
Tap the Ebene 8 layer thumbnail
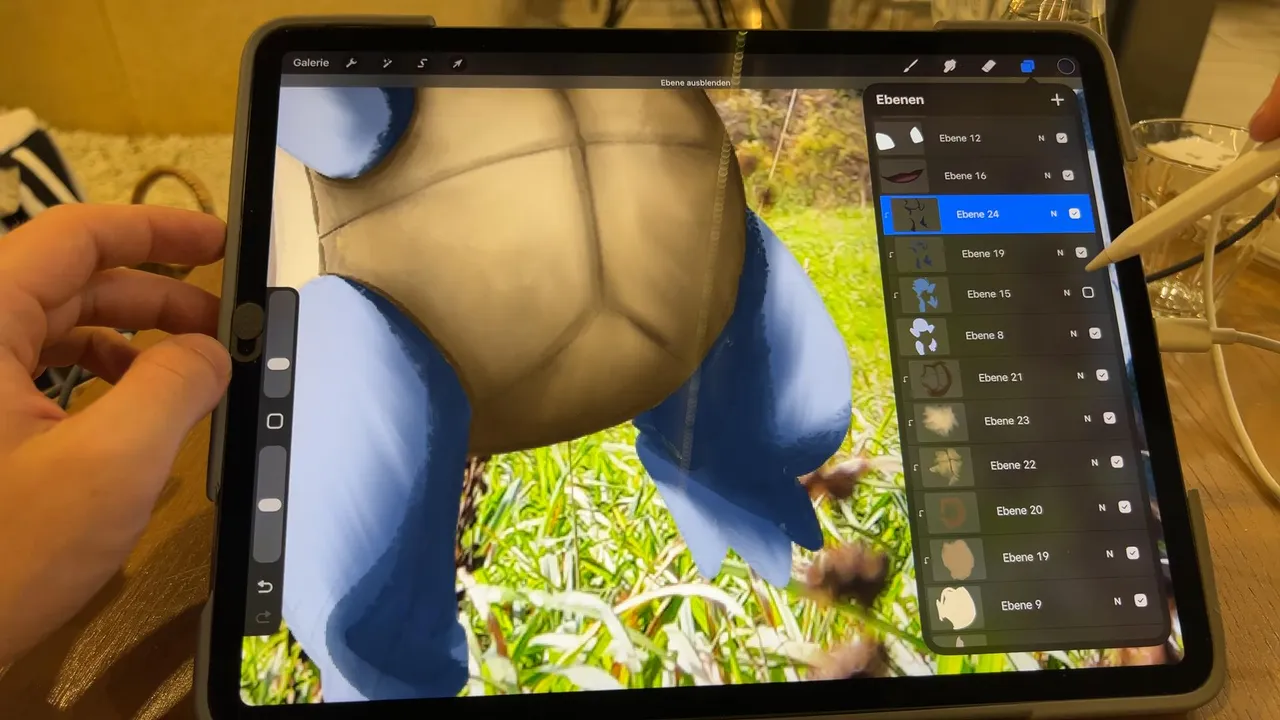[x=923, y=336]
